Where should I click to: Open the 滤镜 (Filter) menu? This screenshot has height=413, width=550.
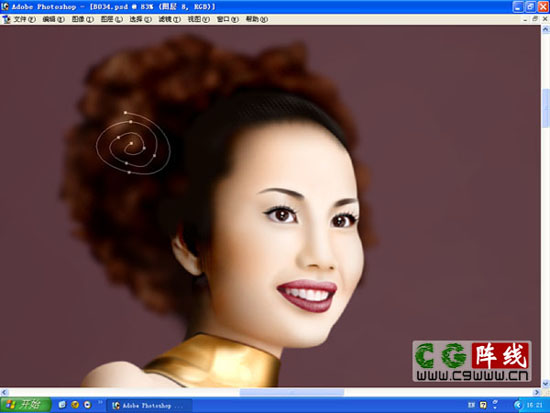(169, 19)
